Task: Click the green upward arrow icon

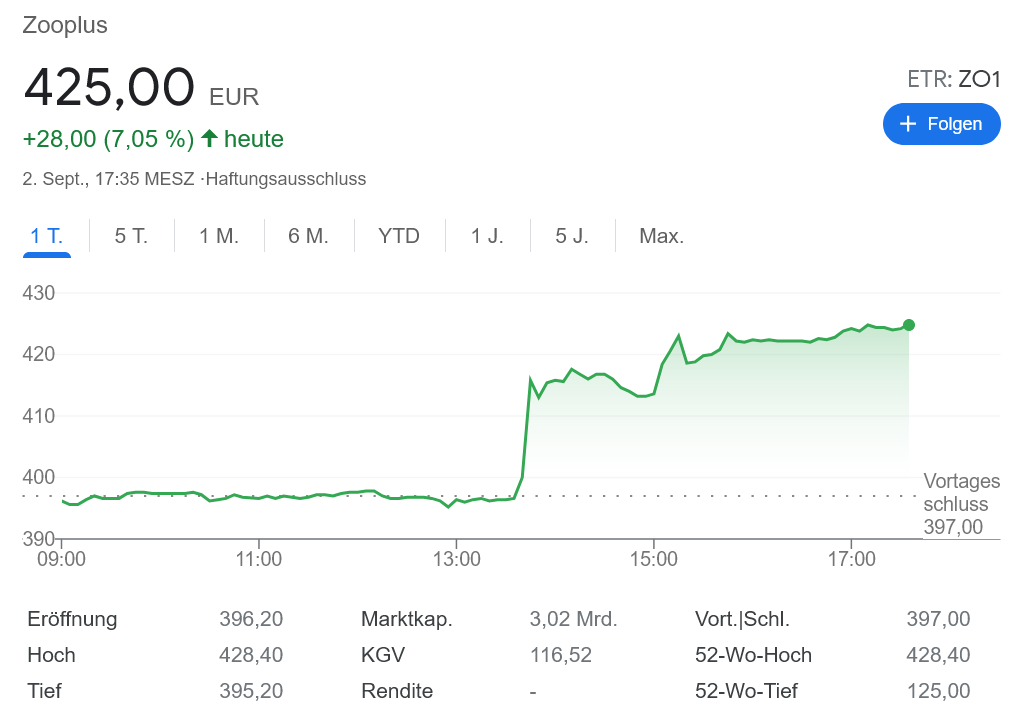Action: click(210, 138)
